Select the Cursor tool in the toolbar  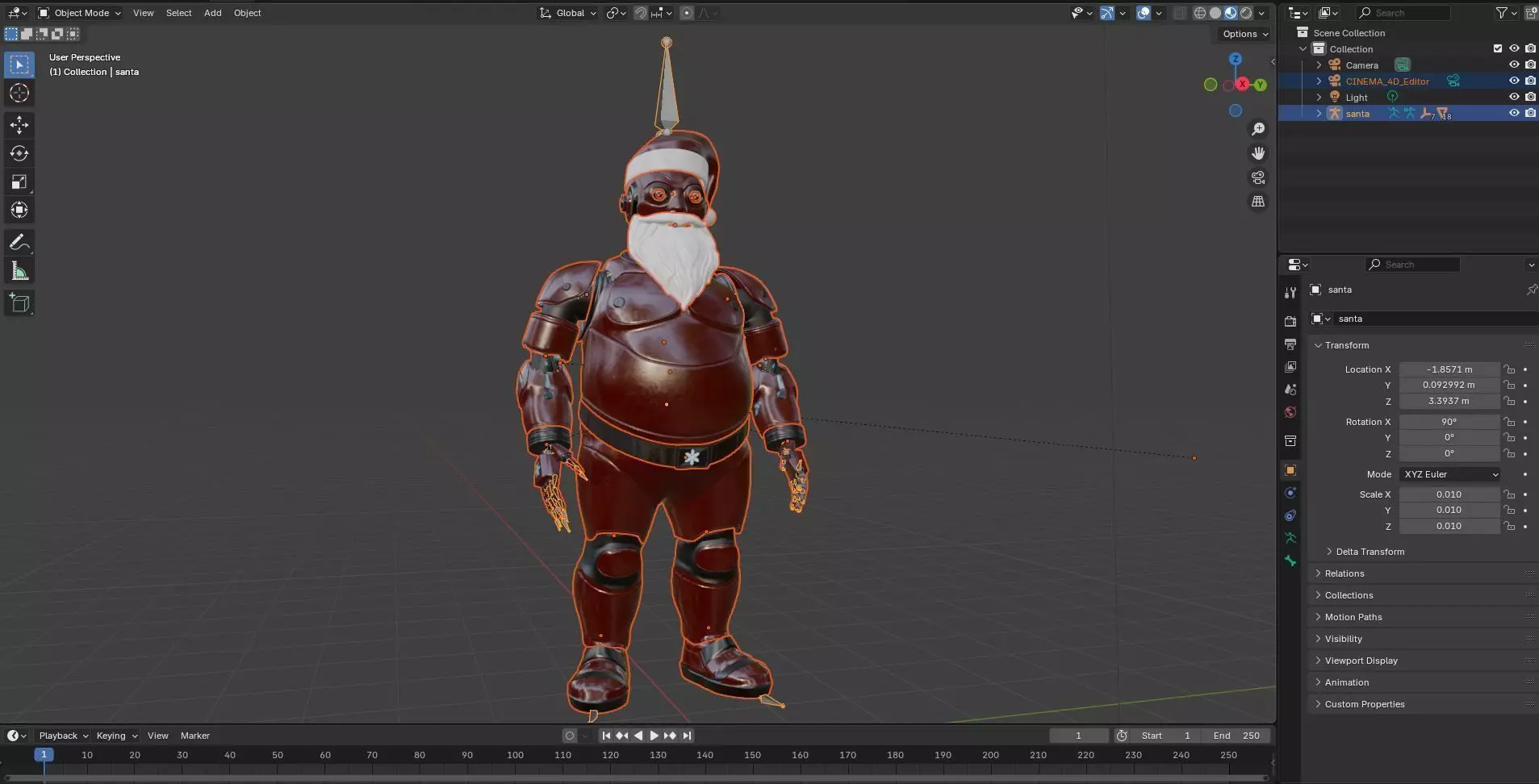click(19, 93)
